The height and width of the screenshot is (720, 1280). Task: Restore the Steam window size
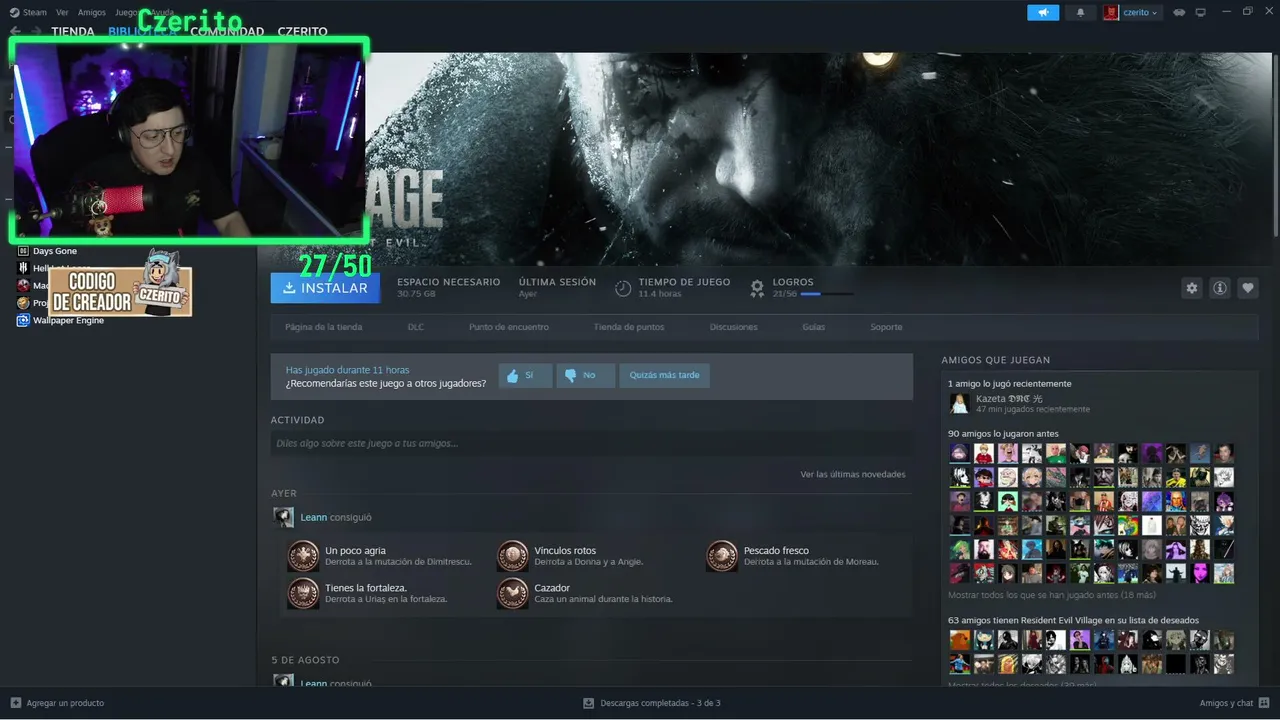[1247, 12]
